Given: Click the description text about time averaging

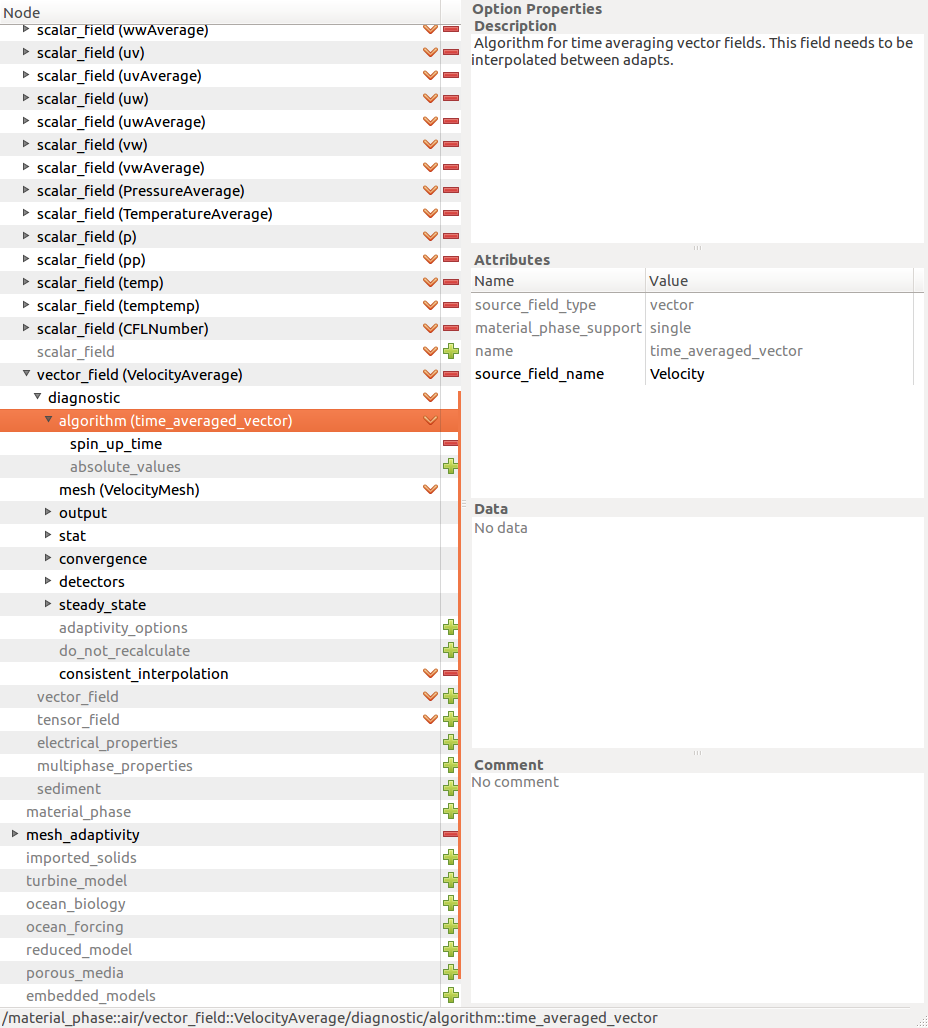Looking at the screenshot, I should tap(693, 51).
